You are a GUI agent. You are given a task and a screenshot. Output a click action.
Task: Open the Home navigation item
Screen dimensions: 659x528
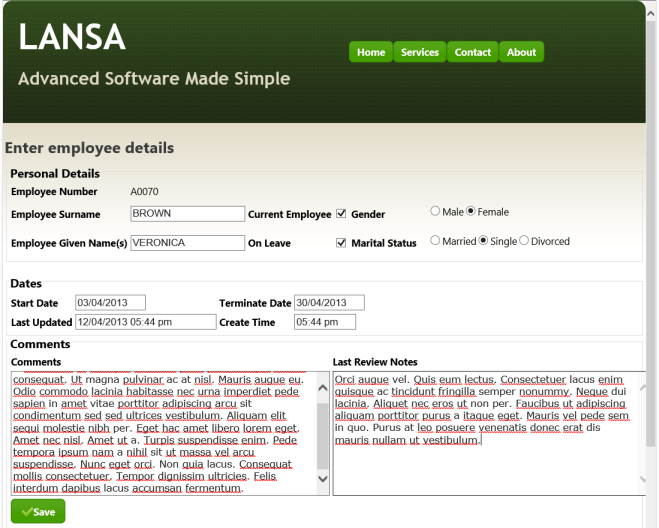[x=371, y=52]
